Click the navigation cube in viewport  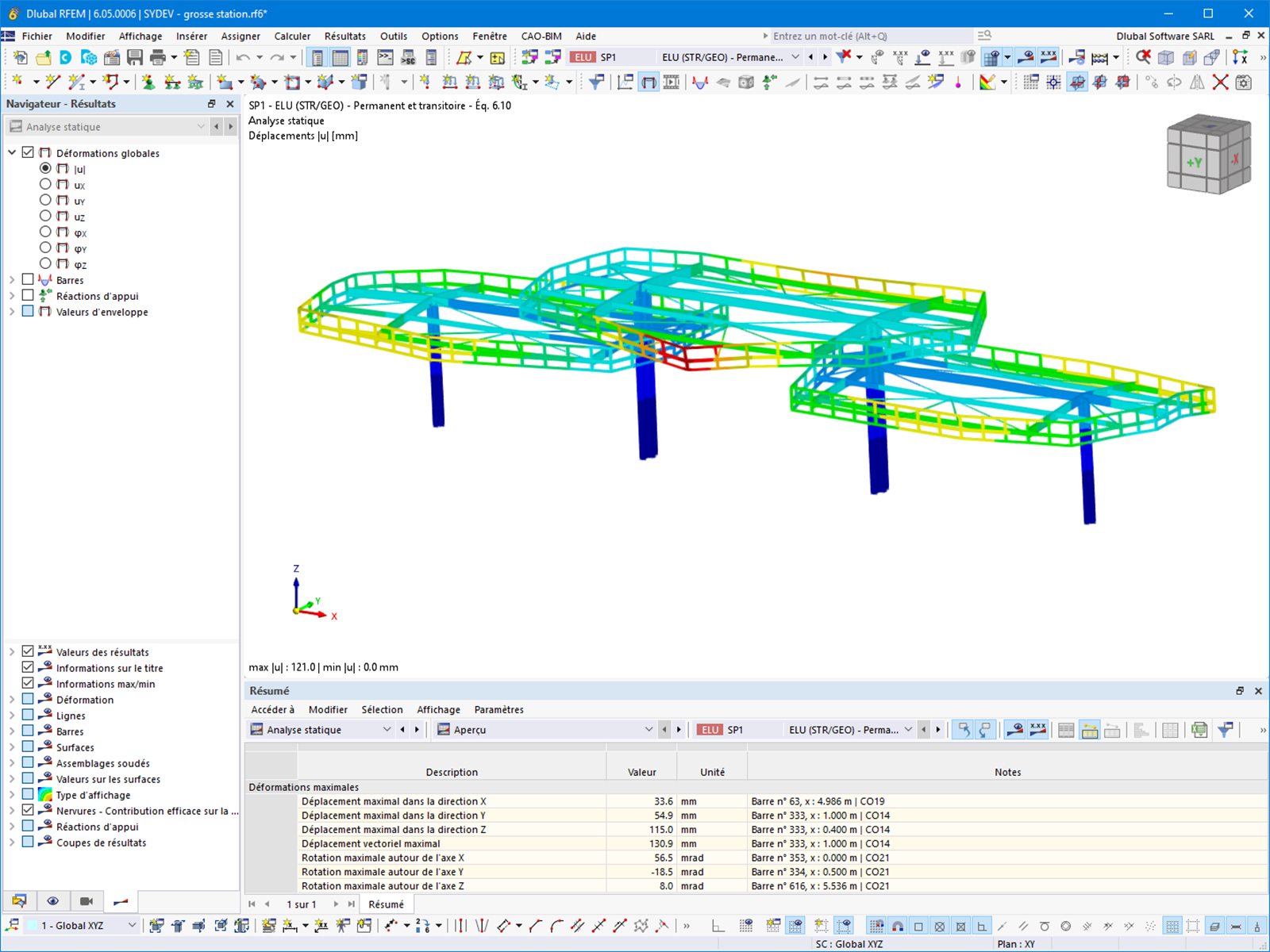coord(1209,155)
